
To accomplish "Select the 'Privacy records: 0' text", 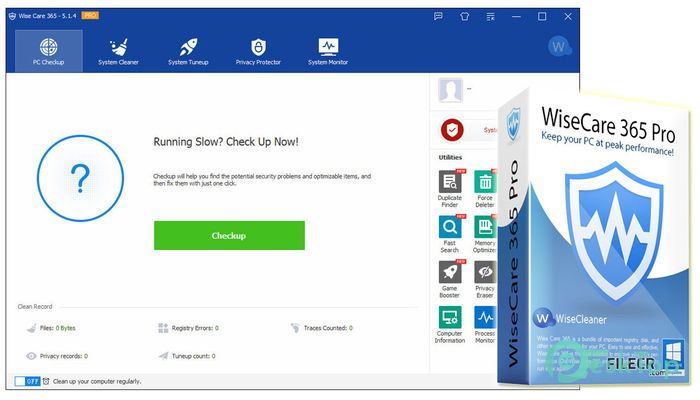I will pos(64,356).
